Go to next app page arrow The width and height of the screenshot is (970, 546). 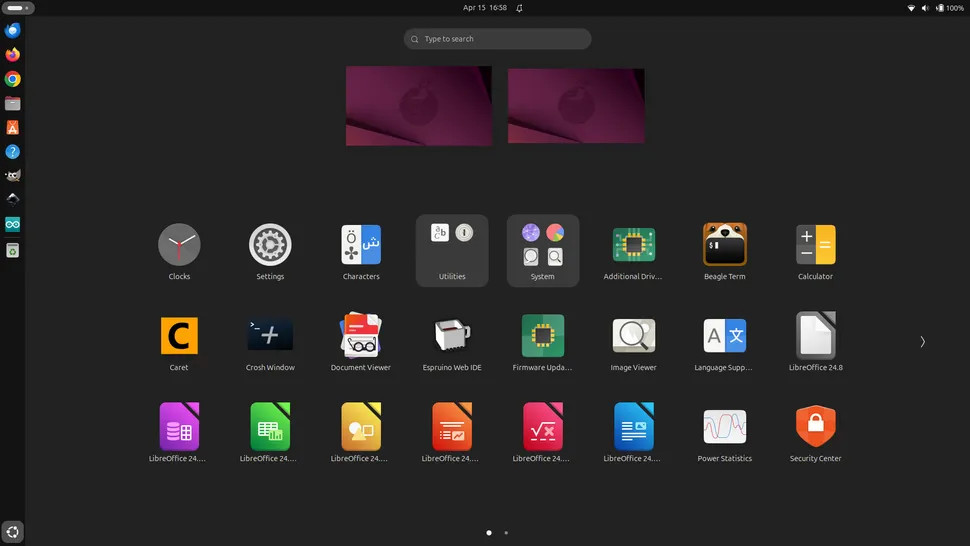tap(922, 342)
